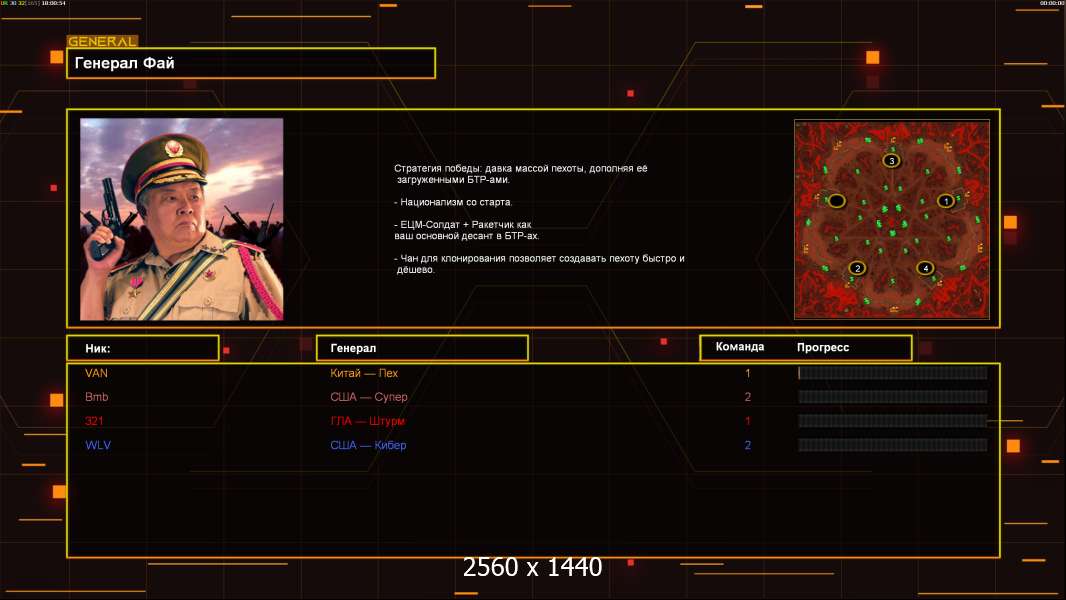Viewport: 1066px width, 600px height.
Task: Click start position 4 marker on minimap
Action: [925, 268]
